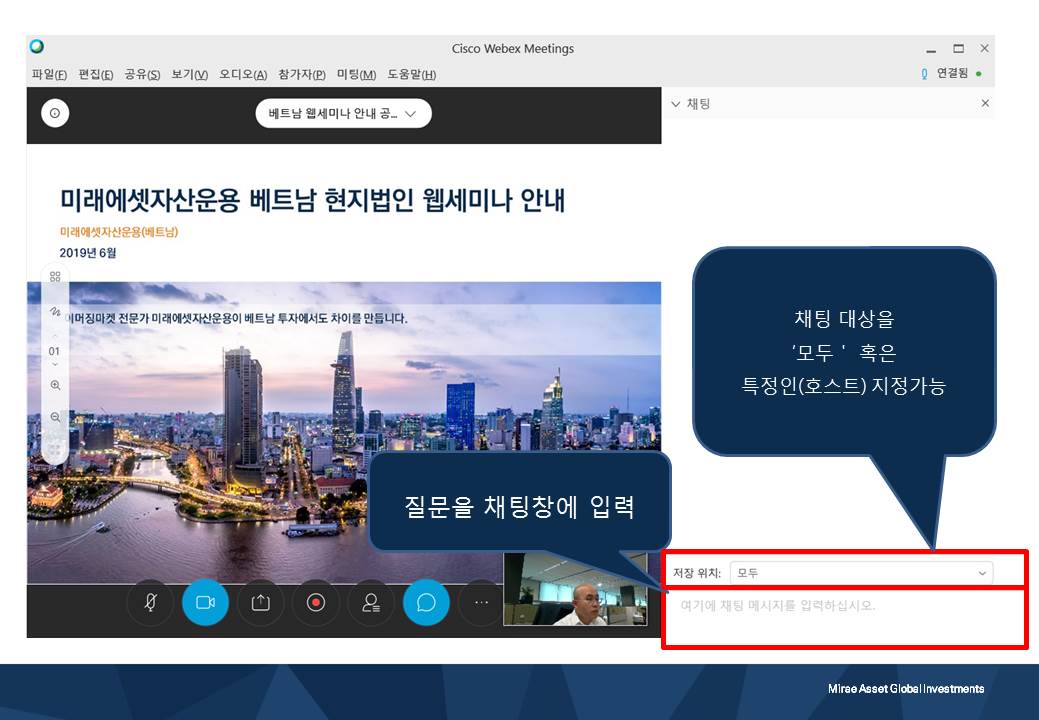1039x720 pixels.
Task: Collapse the 채팅 panel chevron
Action: tap(677, 103)
